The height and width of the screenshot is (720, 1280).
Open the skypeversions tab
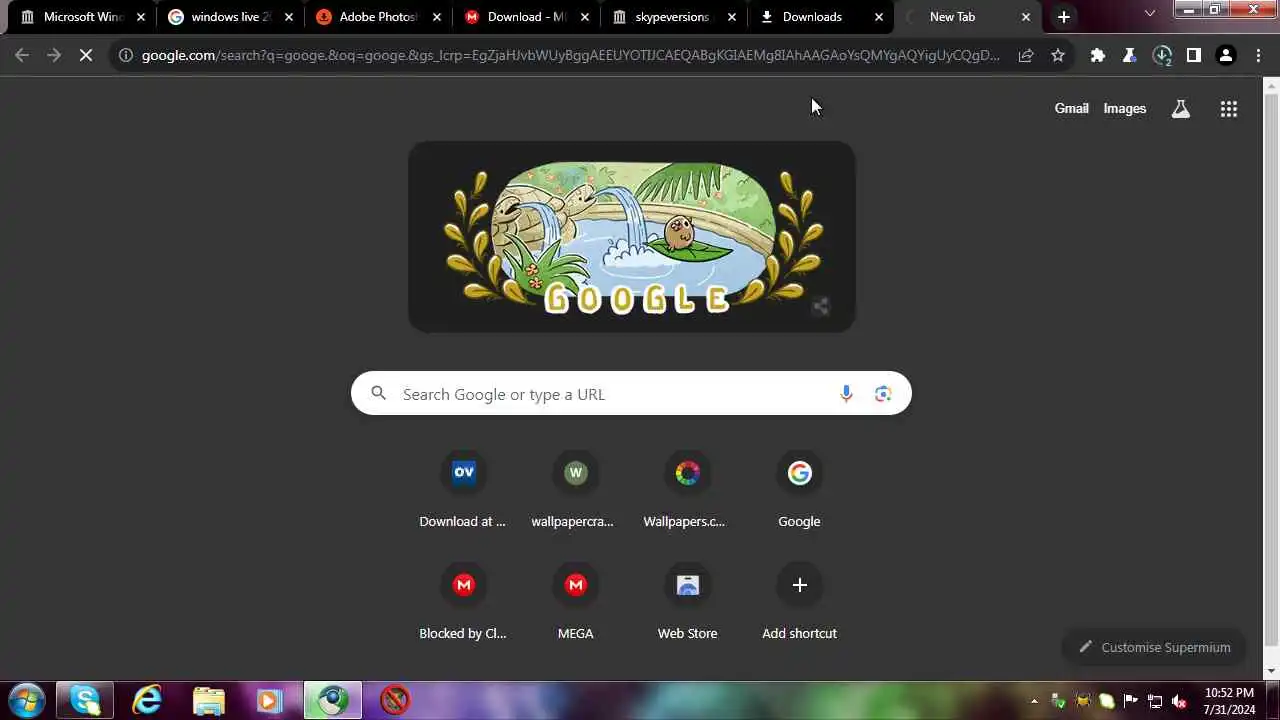point(673,17)
